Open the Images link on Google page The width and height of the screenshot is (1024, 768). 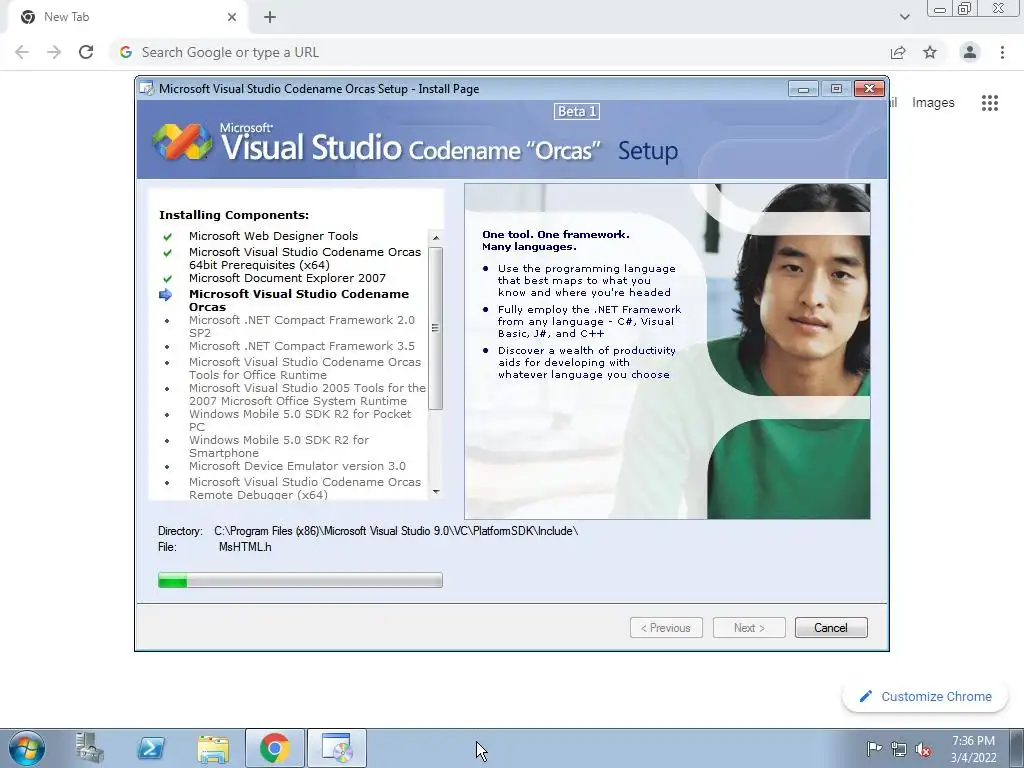[933, 103]
